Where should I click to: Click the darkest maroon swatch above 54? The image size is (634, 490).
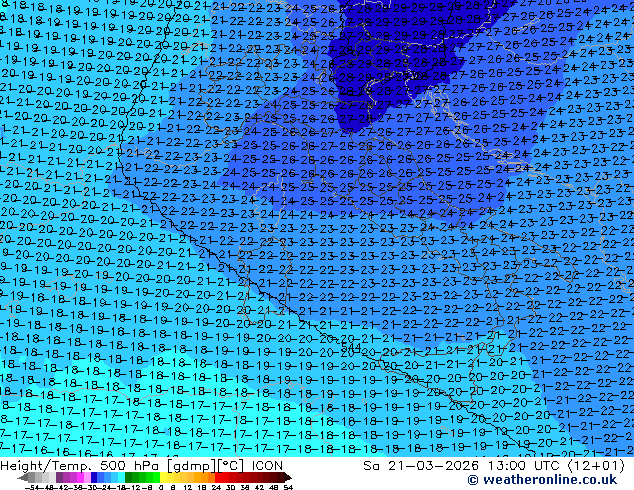pyautogui.click(x=282, y=478)
